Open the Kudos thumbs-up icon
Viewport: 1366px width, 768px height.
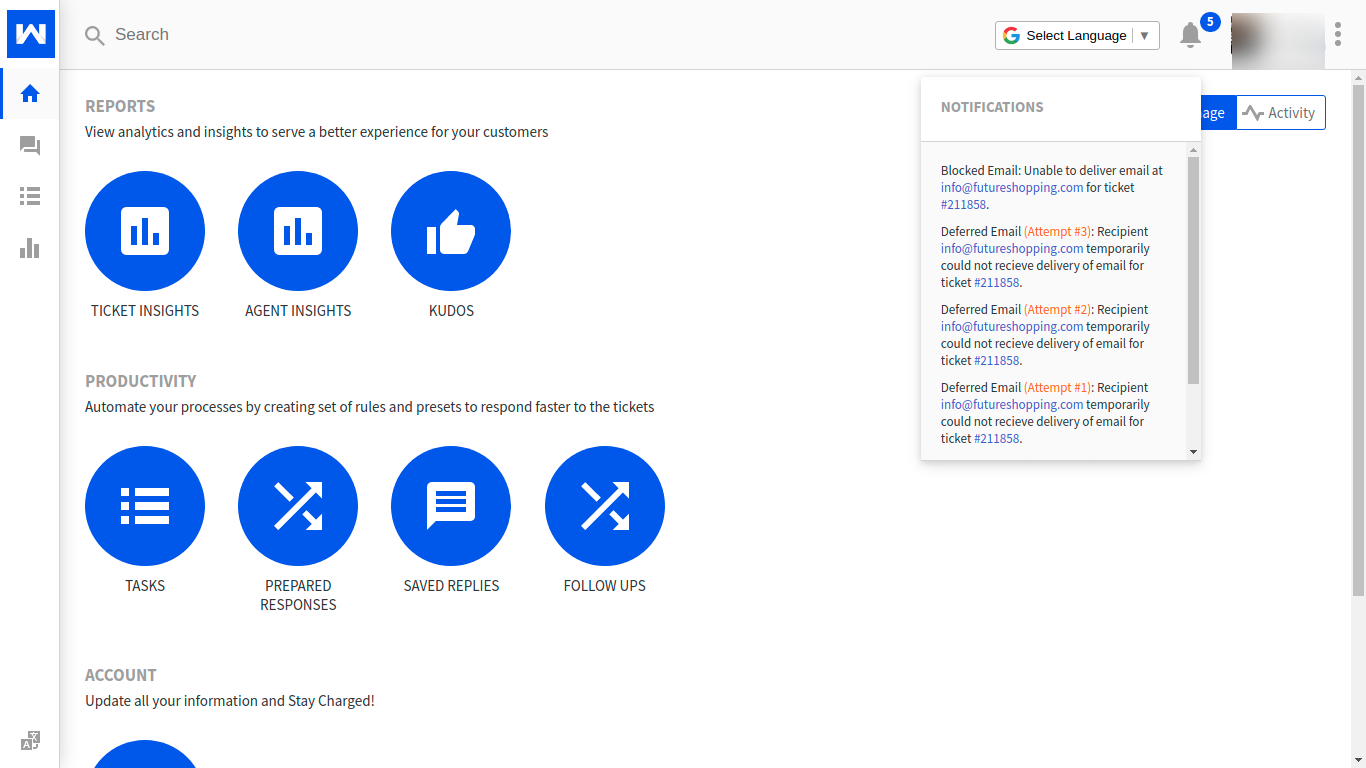(451, 231)
